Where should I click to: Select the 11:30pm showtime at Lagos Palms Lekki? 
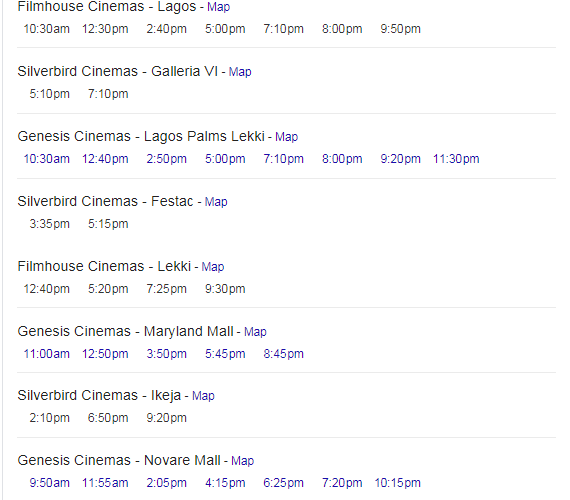[x=456, y=159]
